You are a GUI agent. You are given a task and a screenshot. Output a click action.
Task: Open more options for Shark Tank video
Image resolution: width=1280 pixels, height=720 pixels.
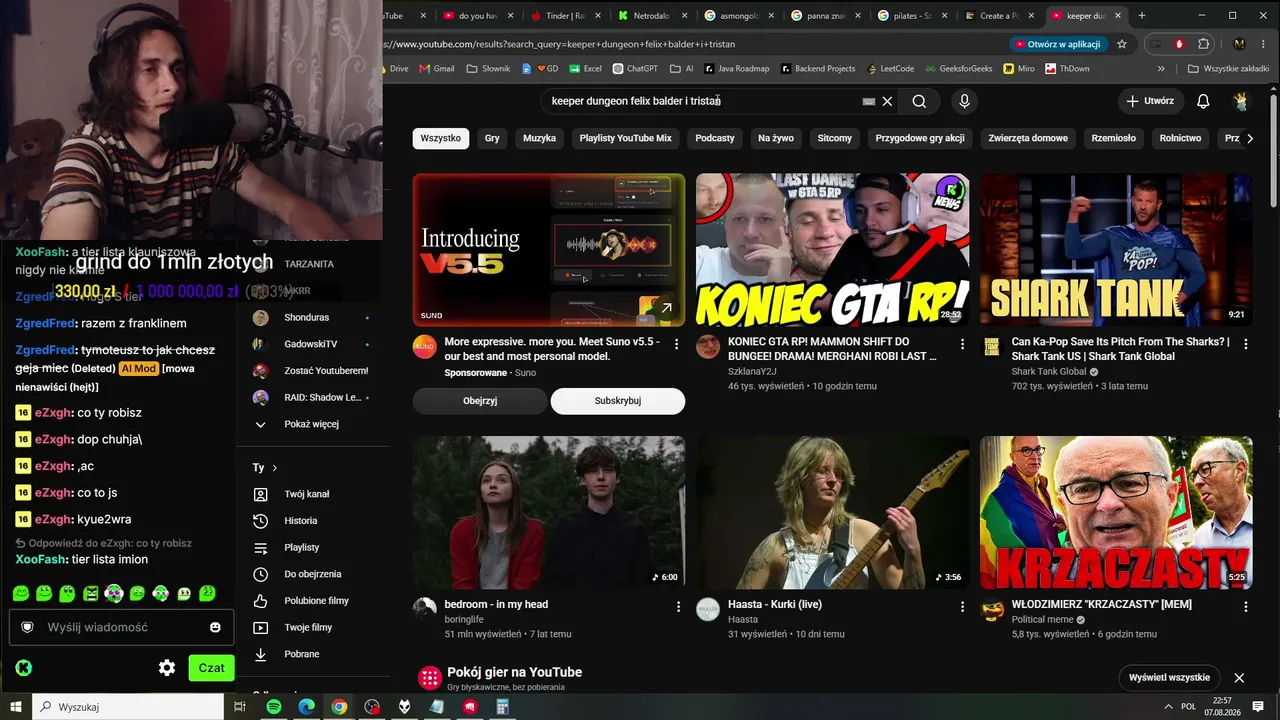(1246, 344)
